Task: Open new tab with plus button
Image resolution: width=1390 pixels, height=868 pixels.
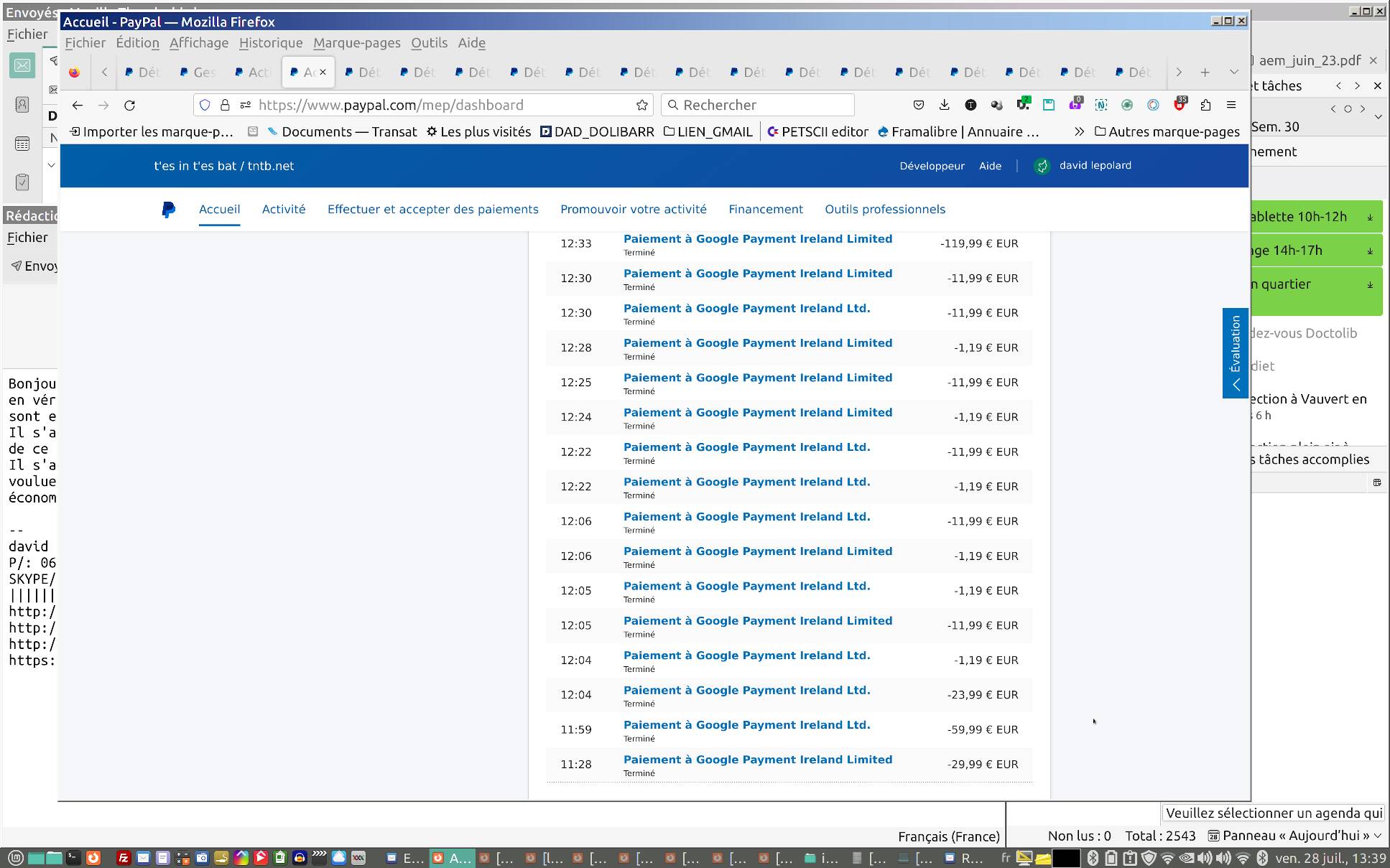Action: click(1205, 73)
